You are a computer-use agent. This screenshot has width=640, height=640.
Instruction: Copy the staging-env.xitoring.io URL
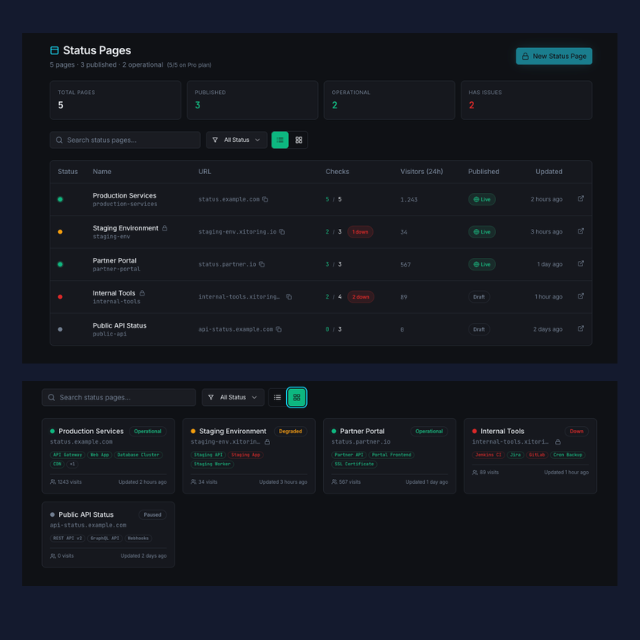click(x=282, y=232)
